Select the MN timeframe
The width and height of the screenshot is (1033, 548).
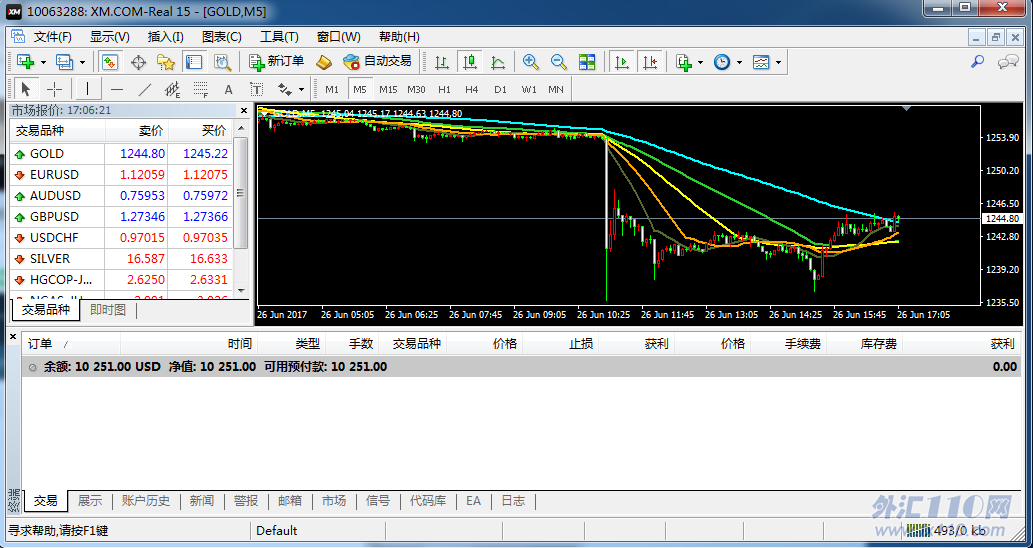(556, 90)
